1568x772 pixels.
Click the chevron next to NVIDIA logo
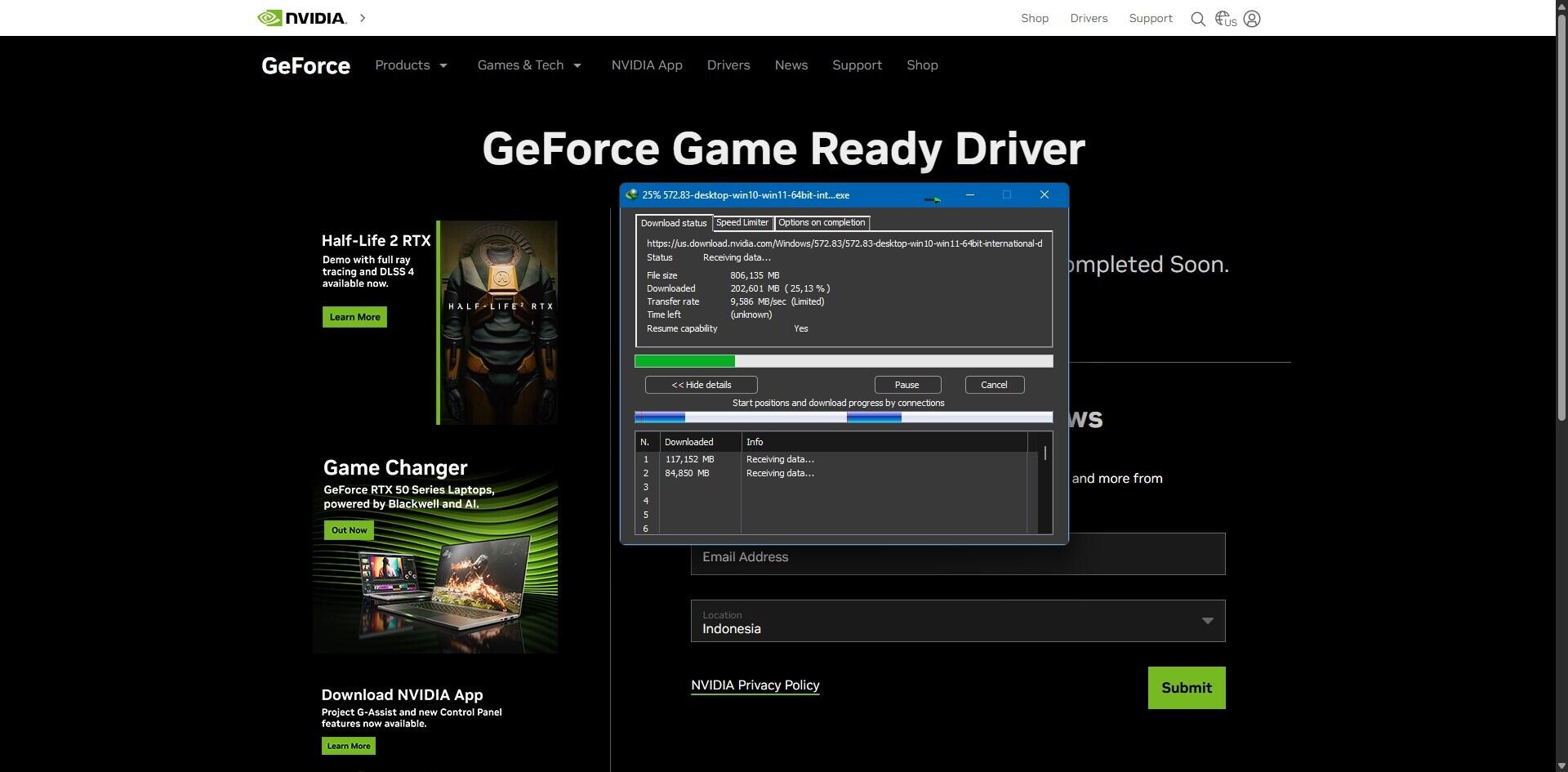pyautogui.click(x=363, y=18)
